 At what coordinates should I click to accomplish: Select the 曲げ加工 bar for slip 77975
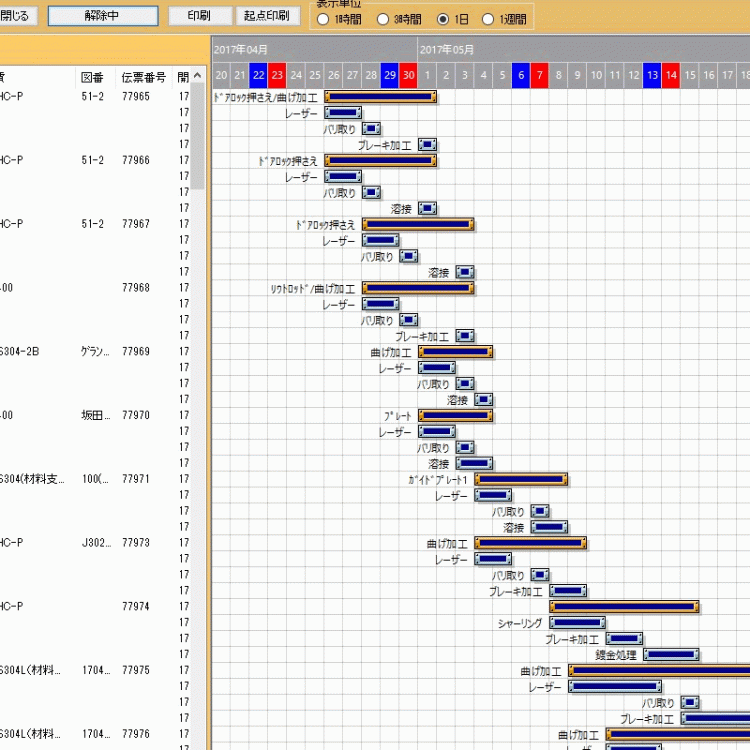[659, 671]
